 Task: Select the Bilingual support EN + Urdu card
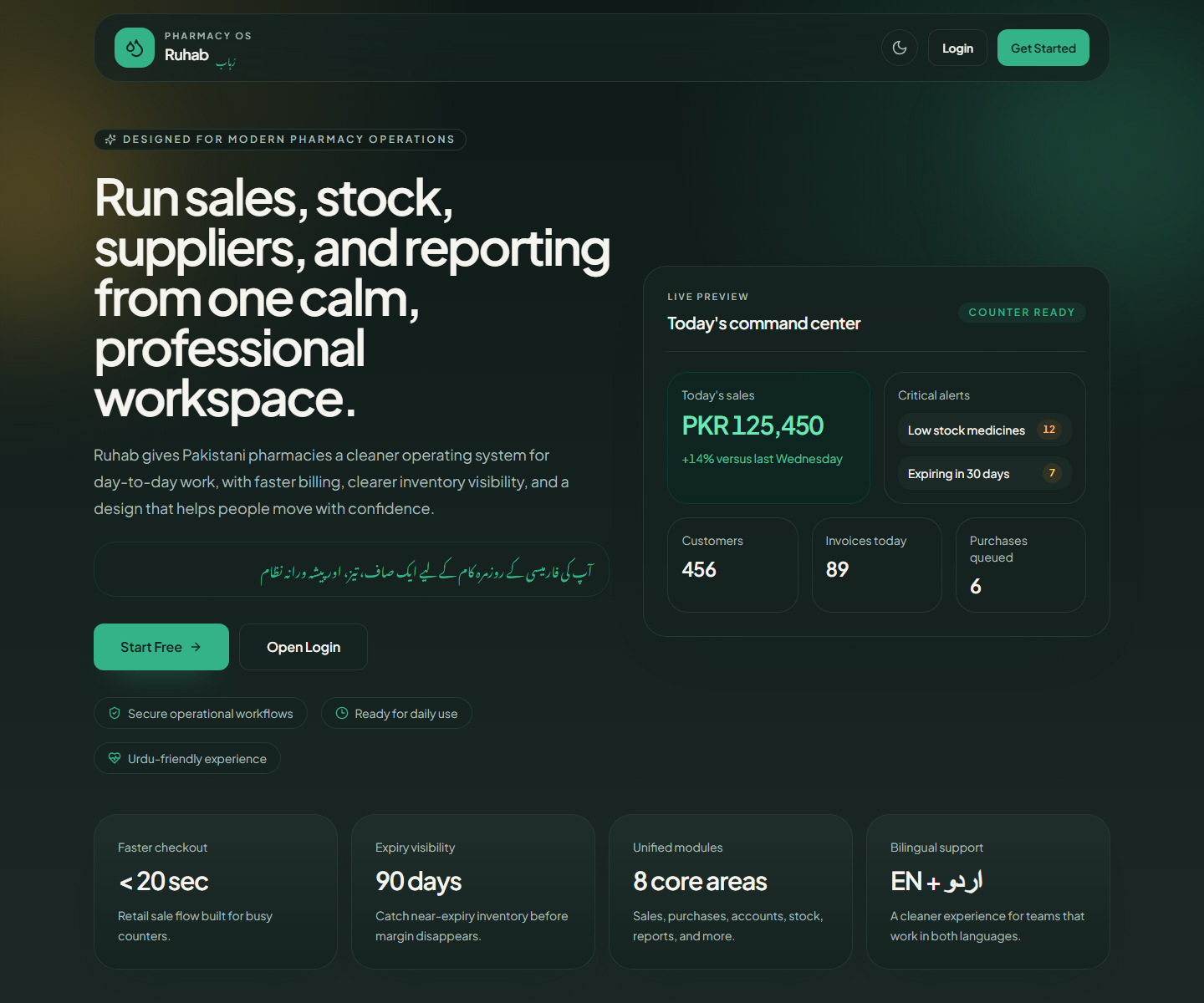tap(988, 892)
